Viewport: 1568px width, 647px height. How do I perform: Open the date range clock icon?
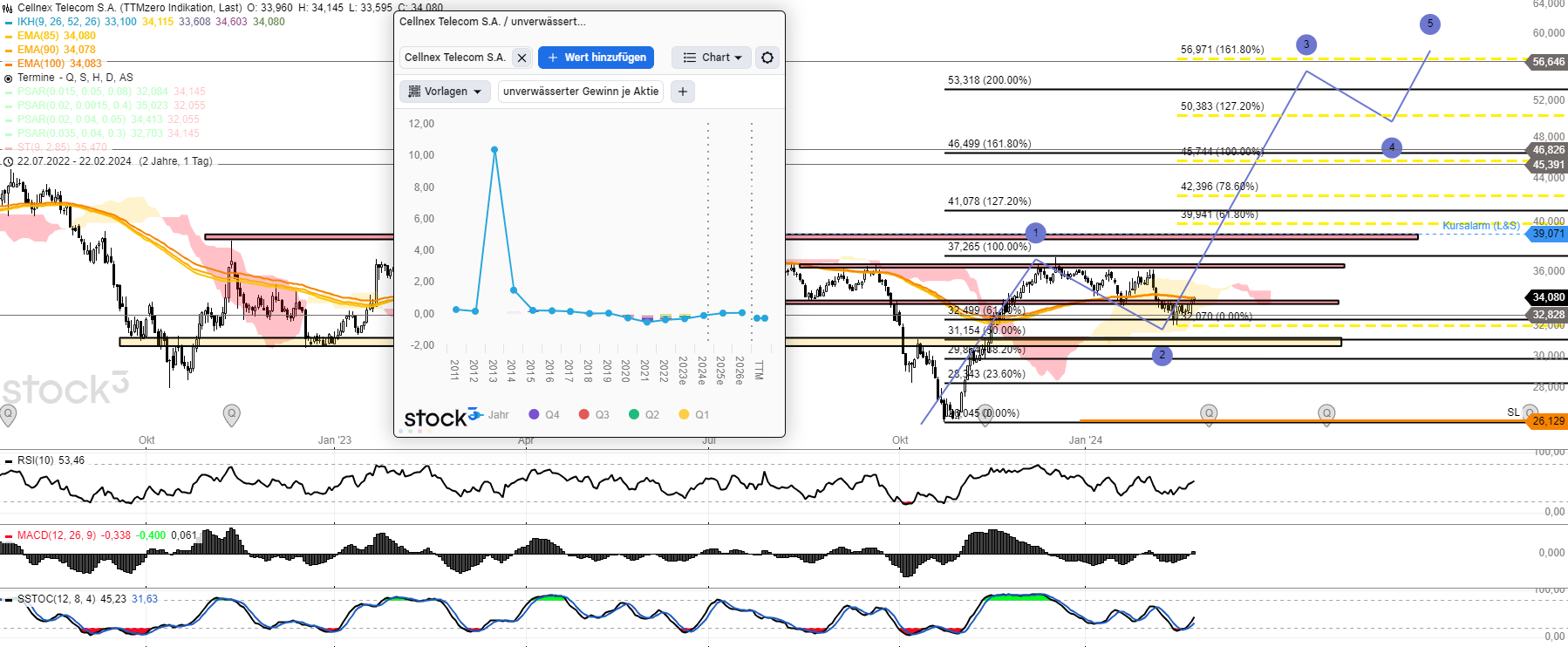[x=9, y=161]
